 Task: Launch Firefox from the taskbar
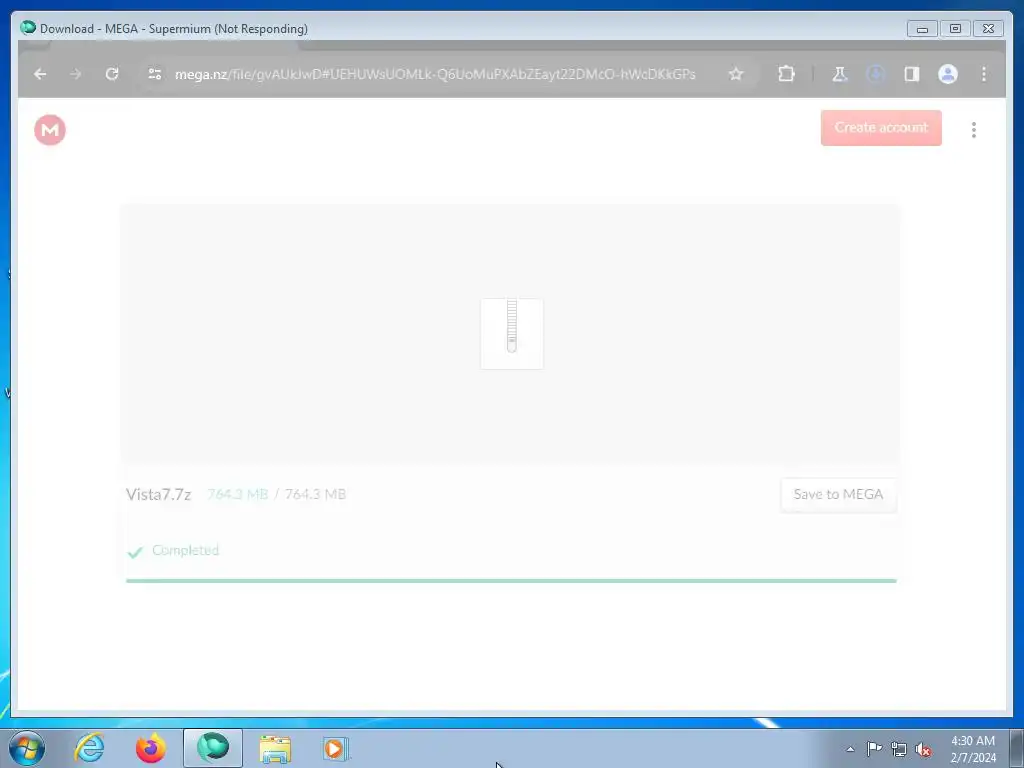(x=151, y=748)
